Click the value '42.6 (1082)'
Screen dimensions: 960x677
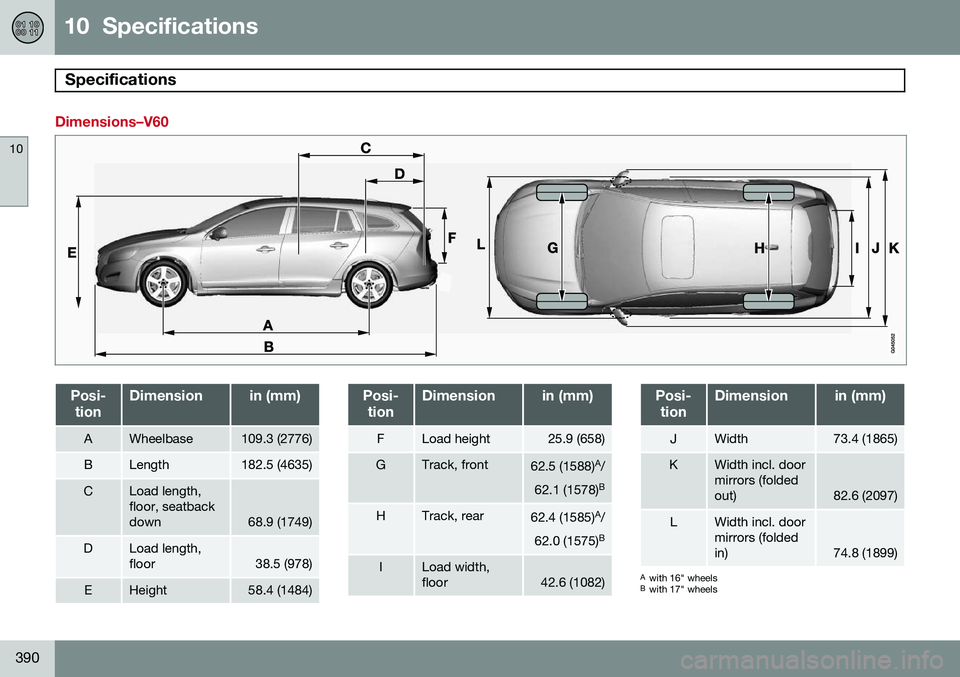click(x=572, y=582)
